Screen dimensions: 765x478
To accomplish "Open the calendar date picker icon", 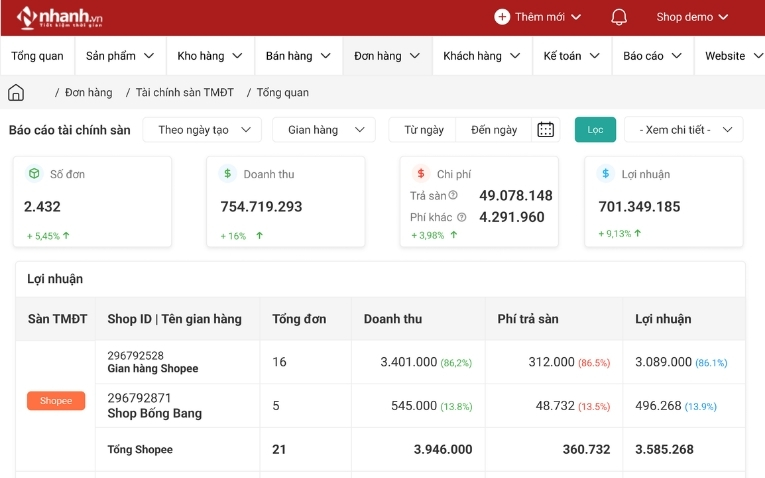I will [545, 130].
